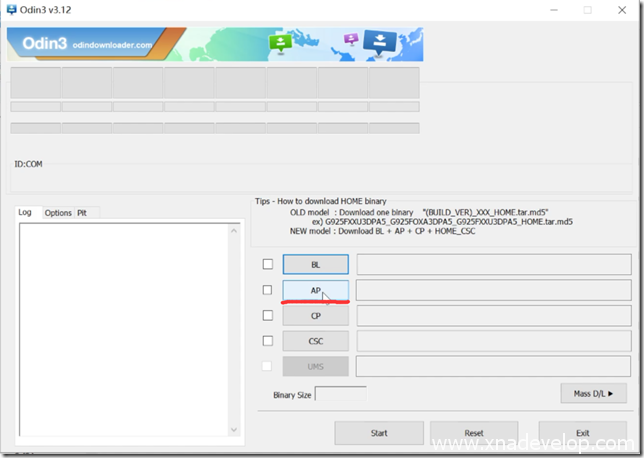The image size is (644, 458).
Task: Click the Odin3 logo in the banner
Action: [x=39, y=40]
